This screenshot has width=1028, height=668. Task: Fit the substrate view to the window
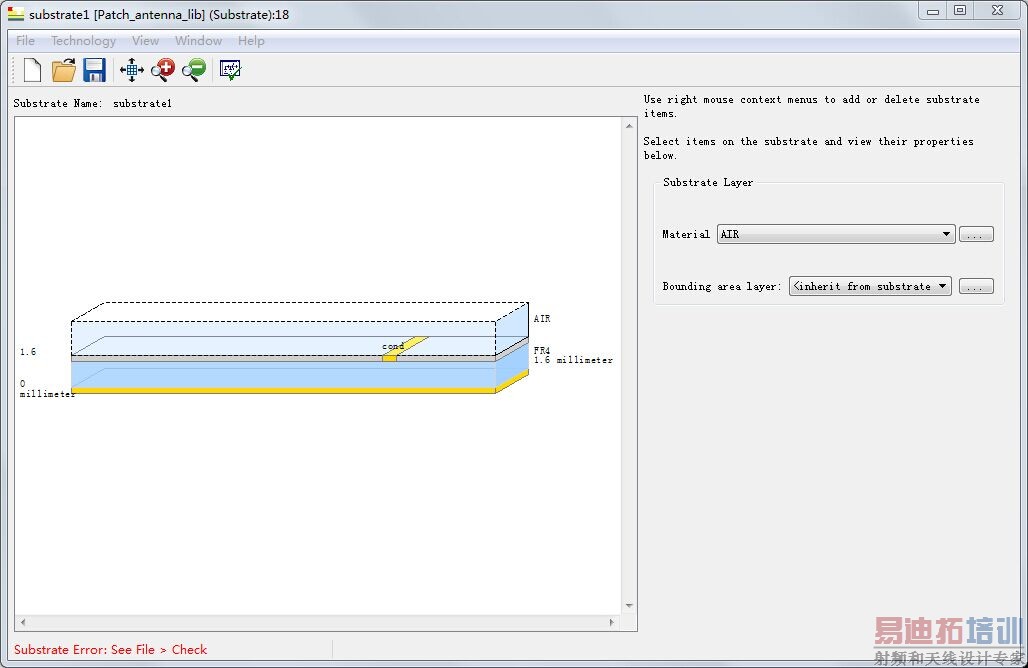point(132,70)
